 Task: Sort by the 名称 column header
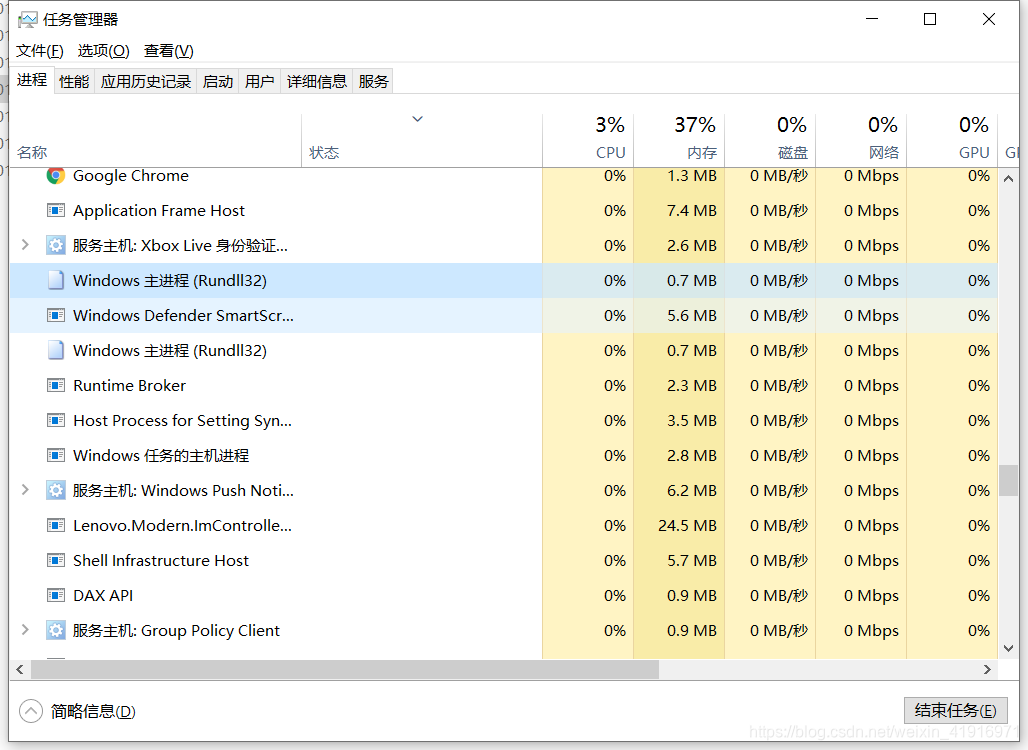[156, 140]
